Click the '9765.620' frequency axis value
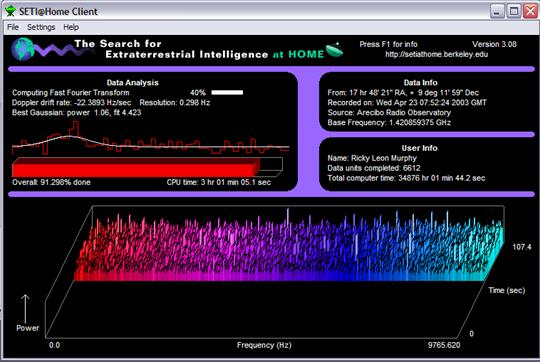 444,345
